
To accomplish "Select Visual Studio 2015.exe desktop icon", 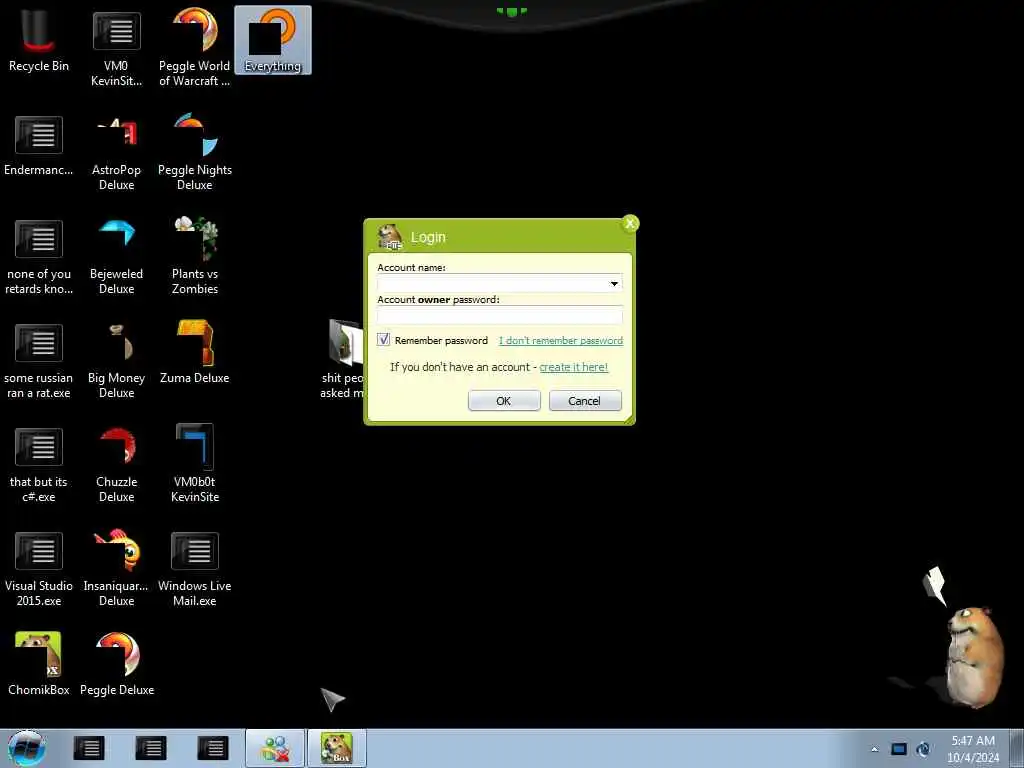I will pos(39,568).
